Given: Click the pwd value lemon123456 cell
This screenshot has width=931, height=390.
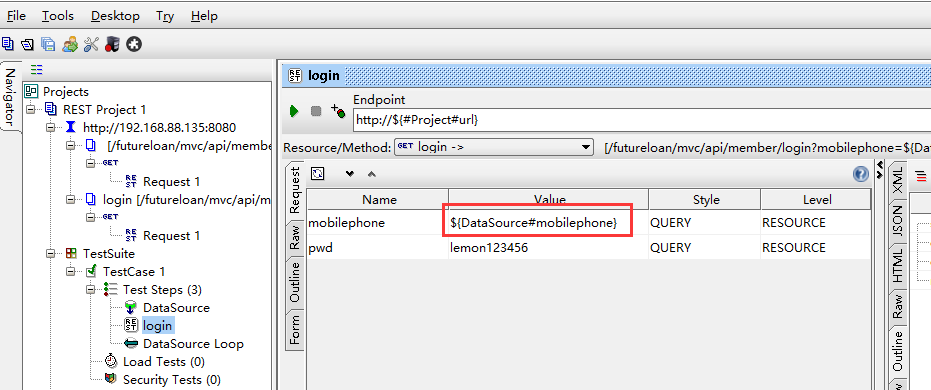Looking at the screenshot, I should [548, 248].
